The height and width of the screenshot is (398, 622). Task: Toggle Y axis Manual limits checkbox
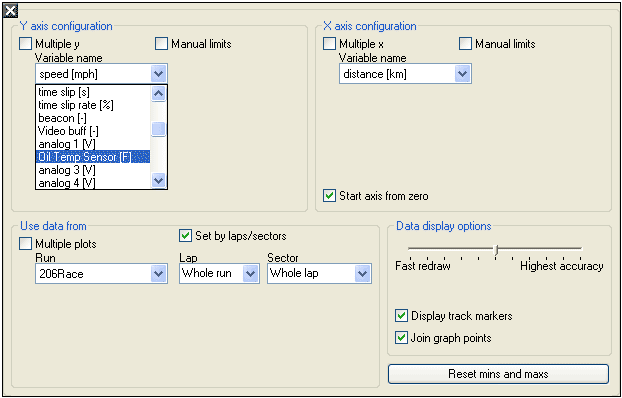(x=161, y=44)
